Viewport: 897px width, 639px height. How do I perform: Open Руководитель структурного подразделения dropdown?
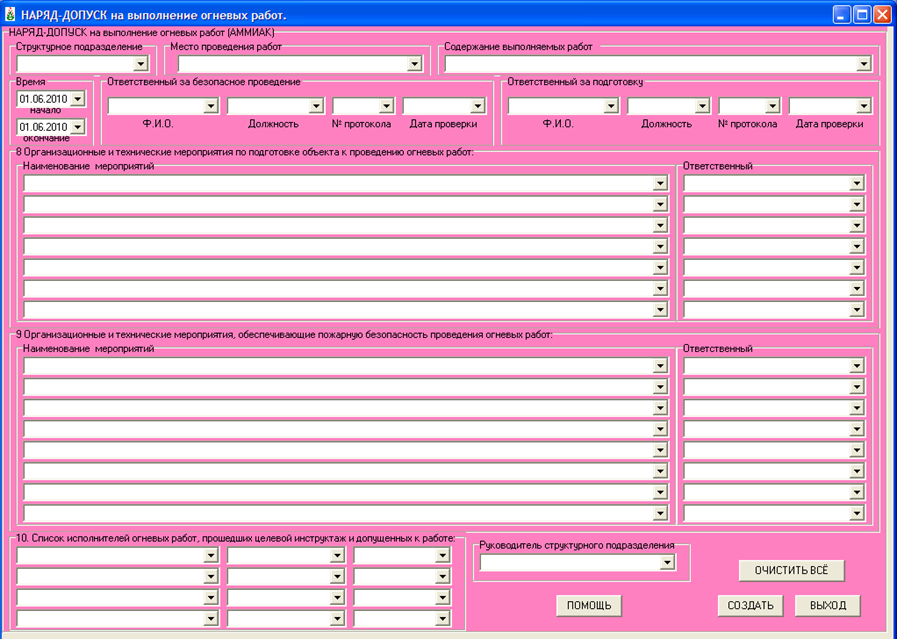click(x=667, y=563)
